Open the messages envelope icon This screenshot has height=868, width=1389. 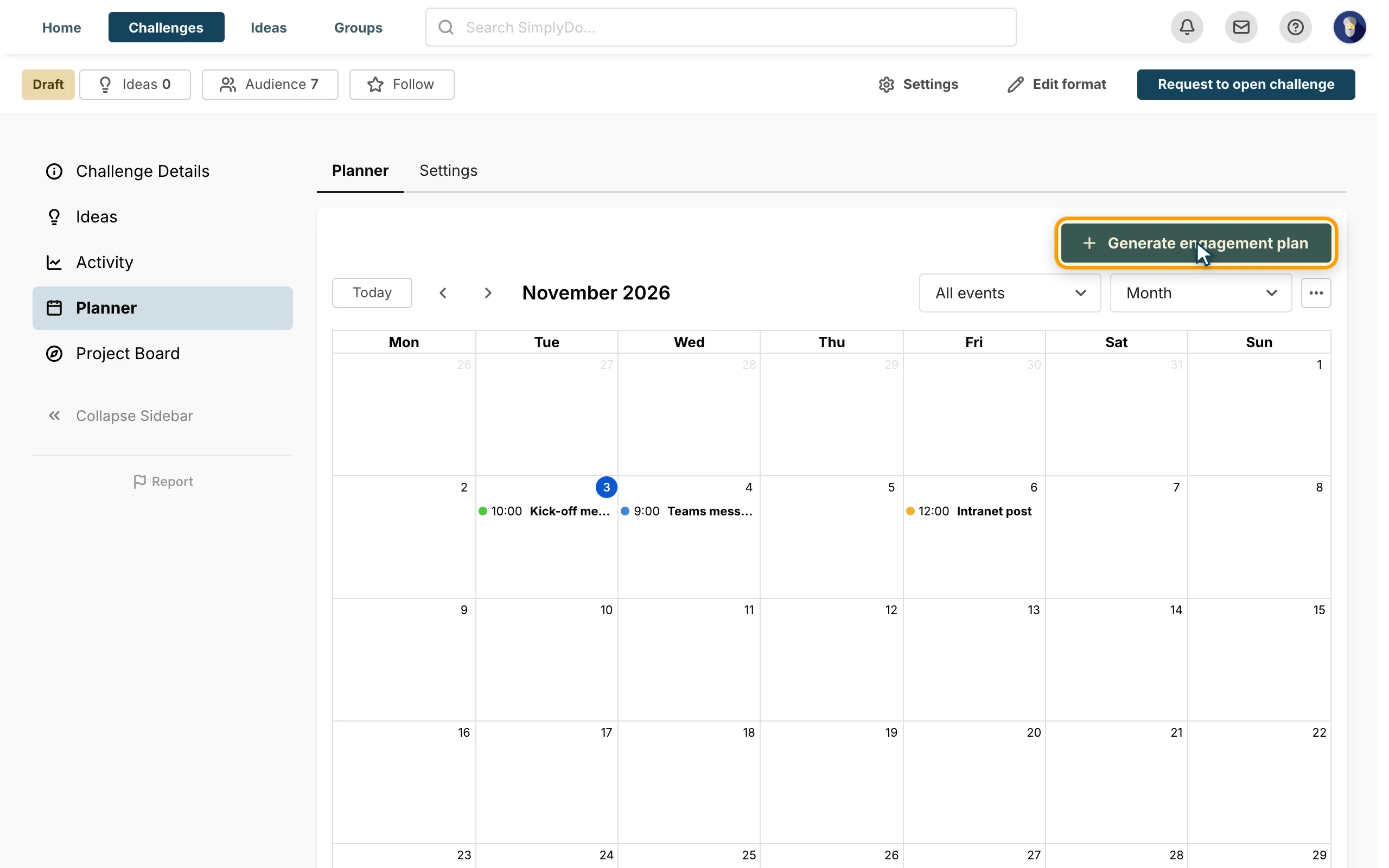(1241, 27)
